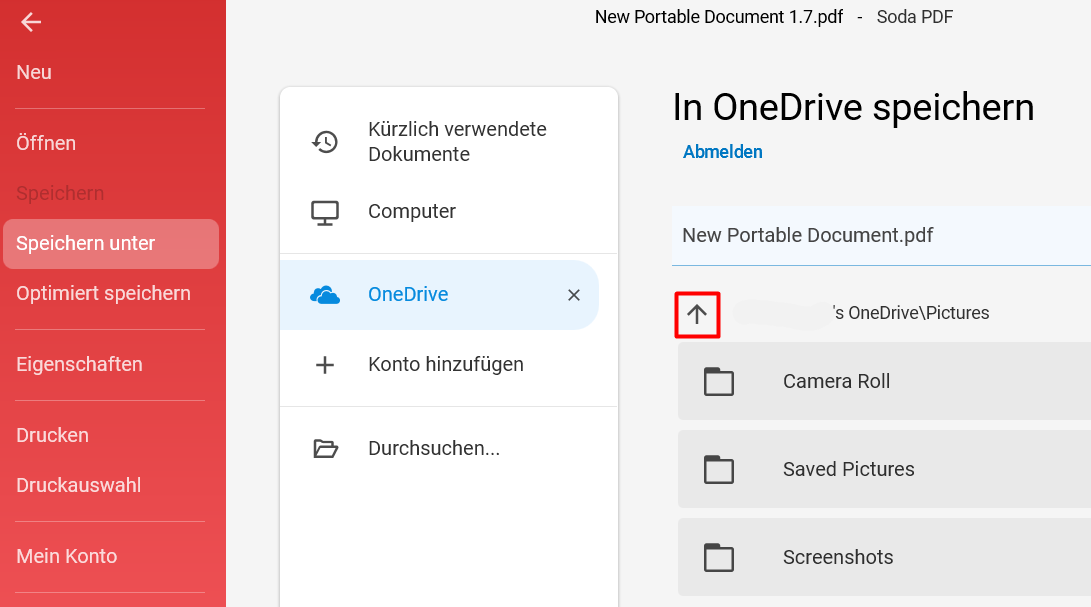Go up one folder with the up arrow
The height and width of the screenshot is (607, 1091).
click(x=697, y=315)
